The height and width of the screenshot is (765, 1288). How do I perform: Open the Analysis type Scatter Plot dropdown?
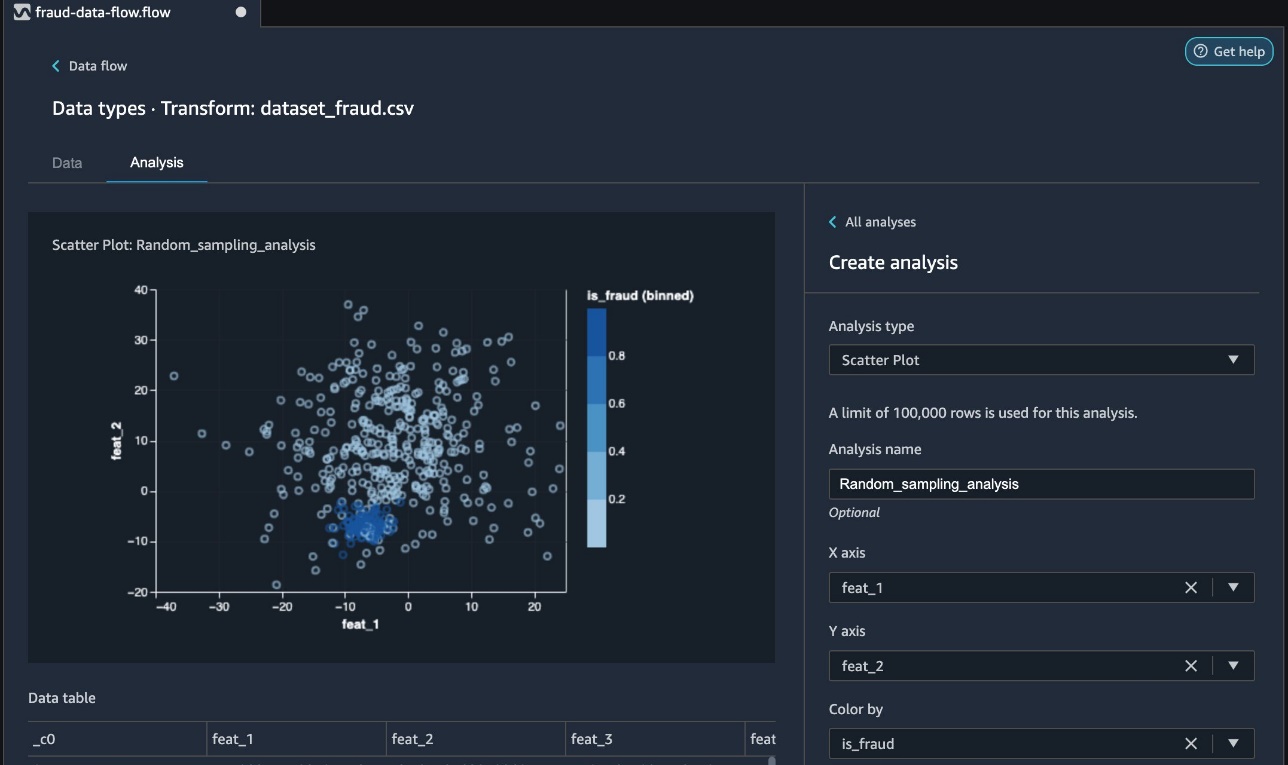[1041, 360]
